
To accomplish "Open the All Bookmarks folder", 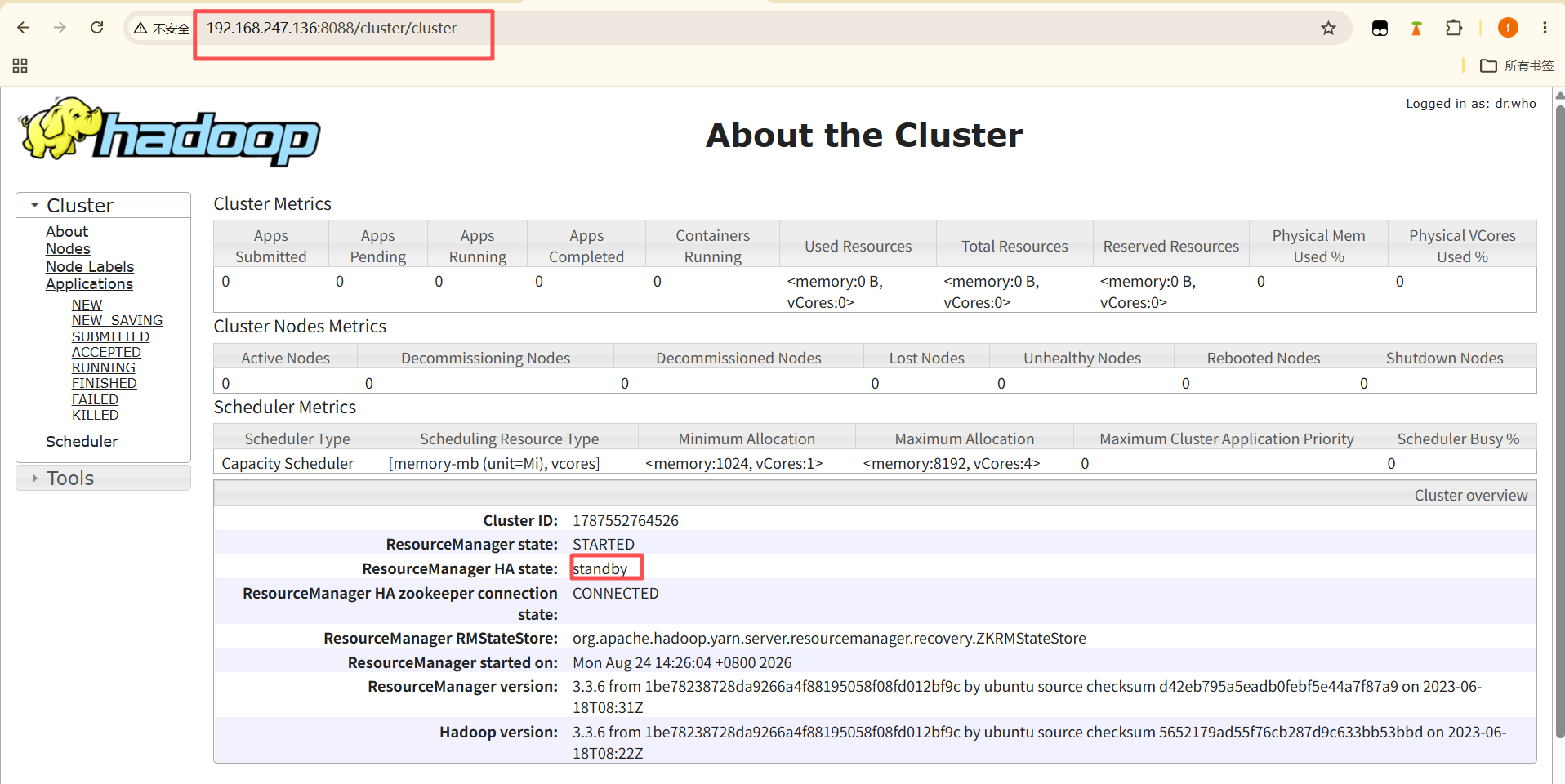I will (1517, 65).
